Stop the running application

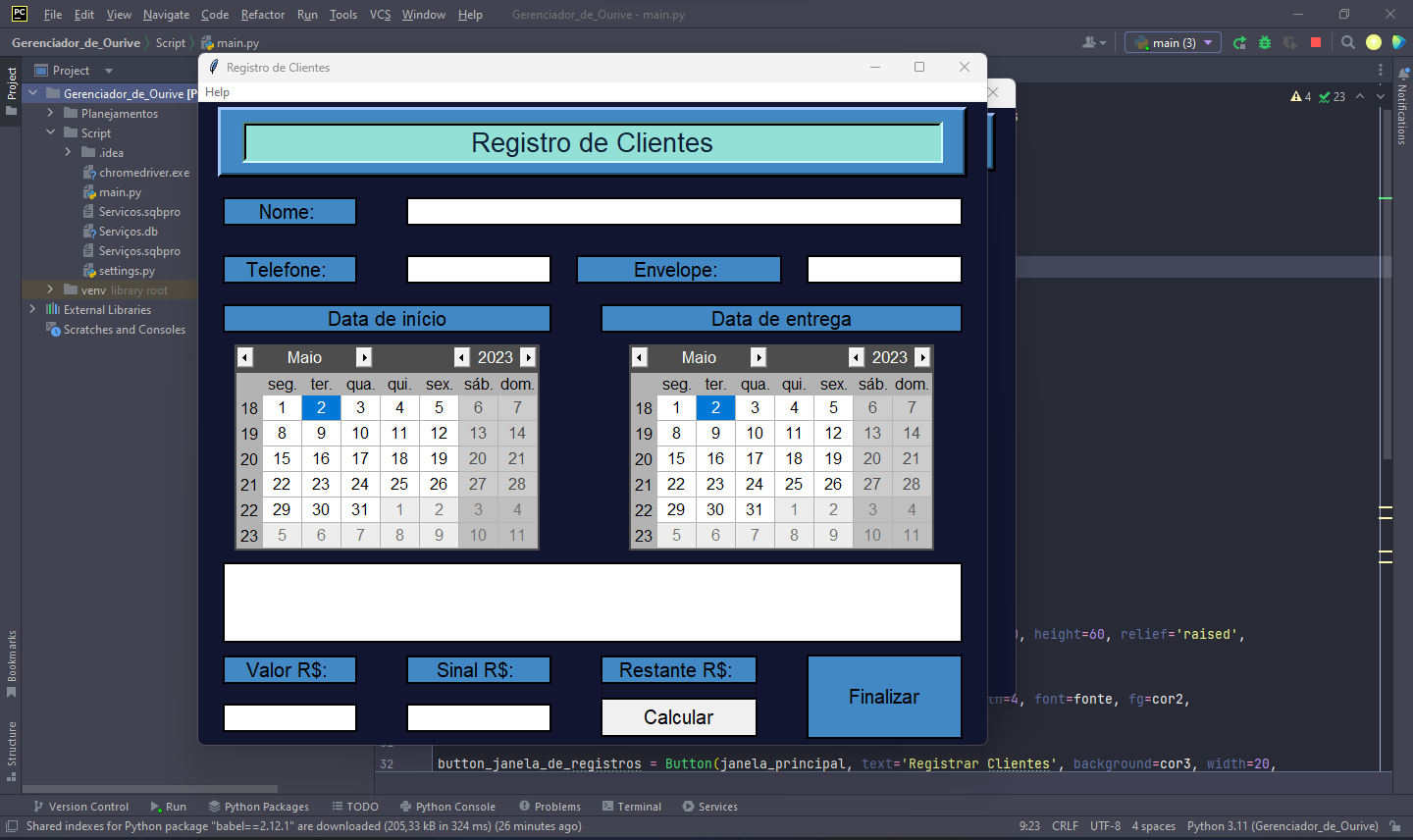click(1315, 42)
